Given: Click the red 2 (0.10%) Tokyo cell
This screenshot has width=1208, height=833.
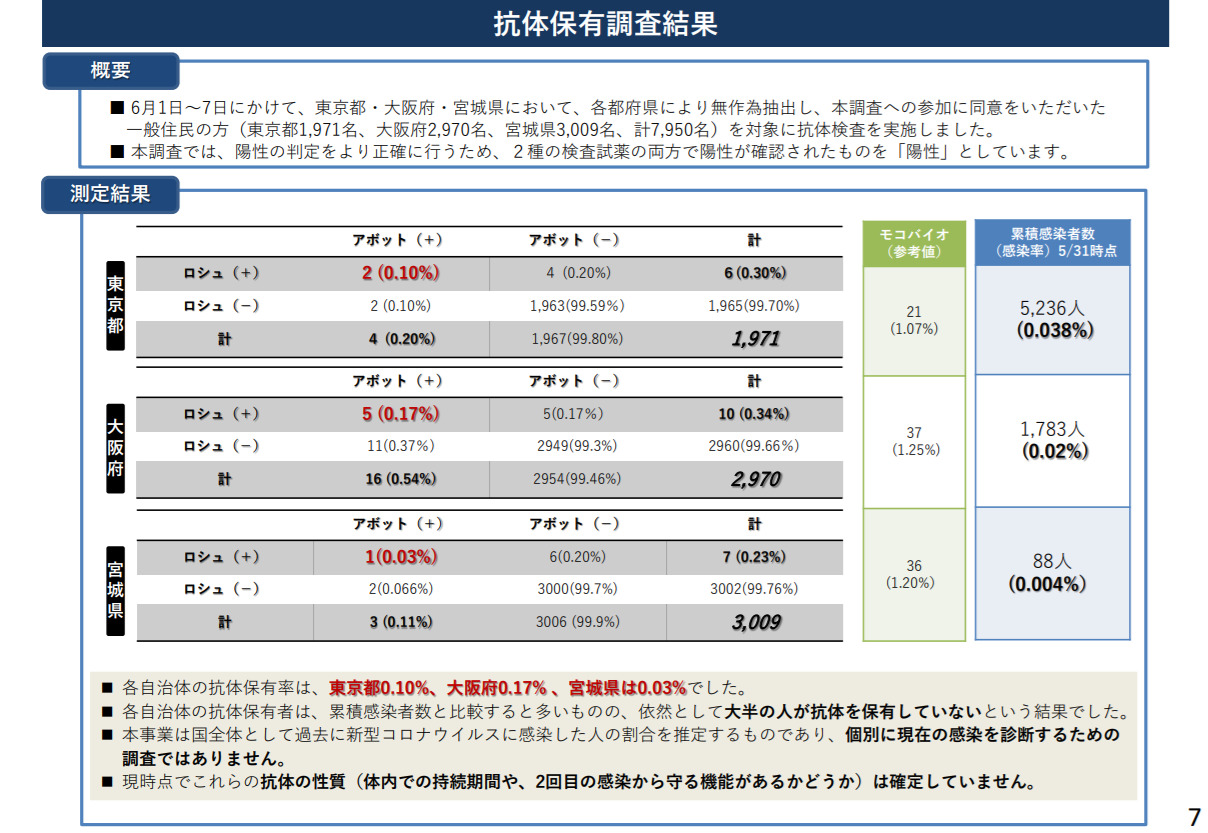Looking at the screenshot, I should 400,273.
